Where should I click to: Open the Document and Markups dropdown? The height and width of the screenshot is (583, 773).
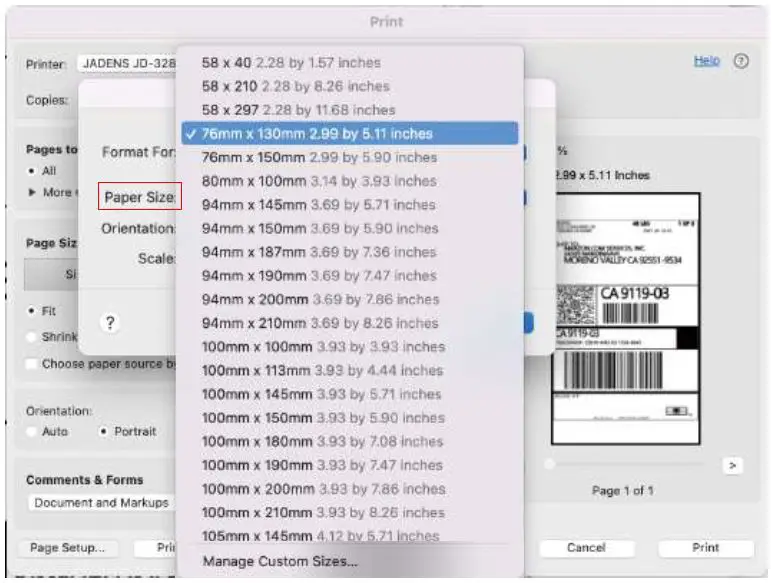point(101,503)
